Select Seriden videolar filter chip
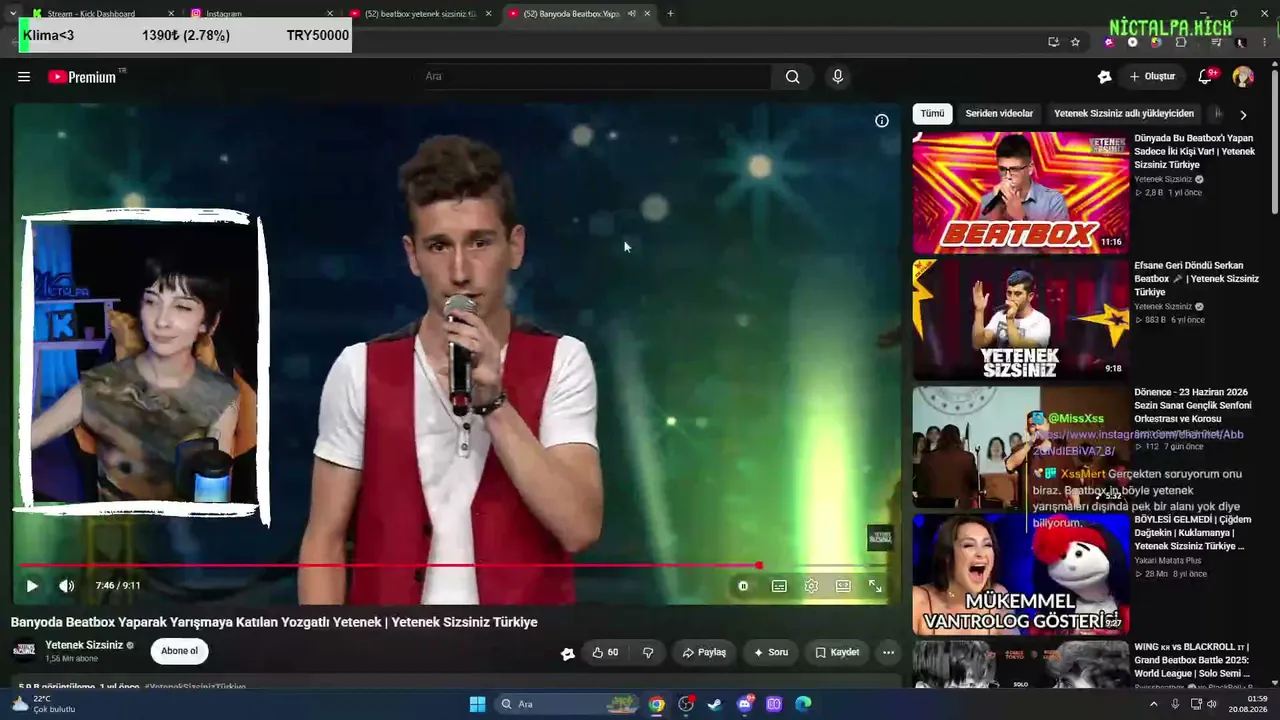This screenshot has width=1280, height=720. point(999,114)
